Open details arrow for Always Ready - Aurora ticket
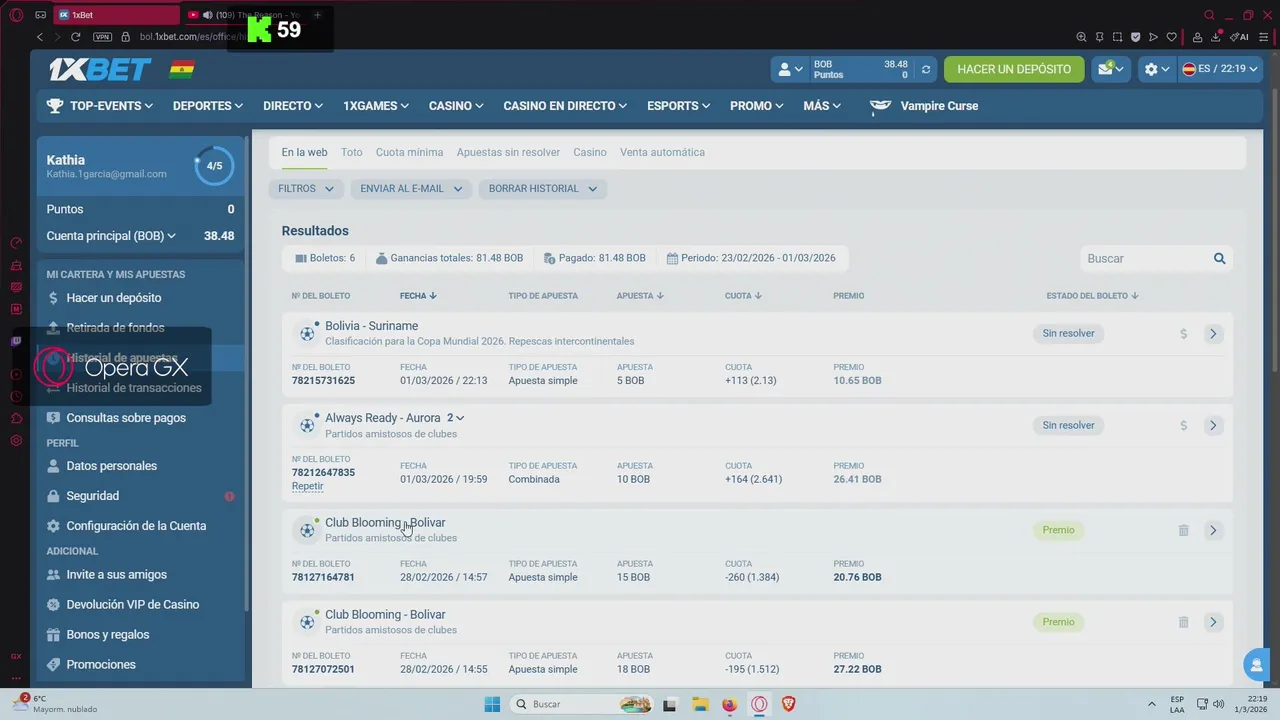The height and width of the screenshot is (720, 1280). (1213, 426)
